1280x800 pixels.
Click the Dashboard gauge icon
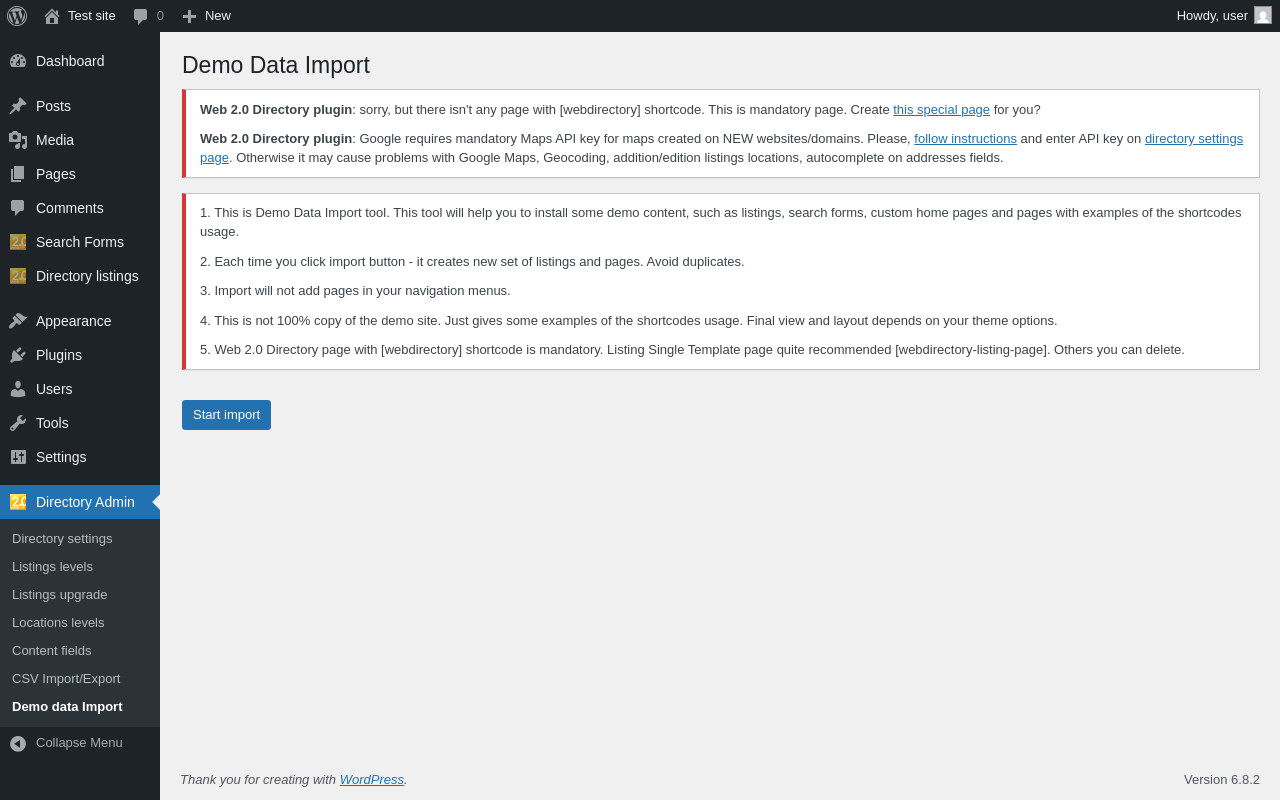[x=18, y=61]
